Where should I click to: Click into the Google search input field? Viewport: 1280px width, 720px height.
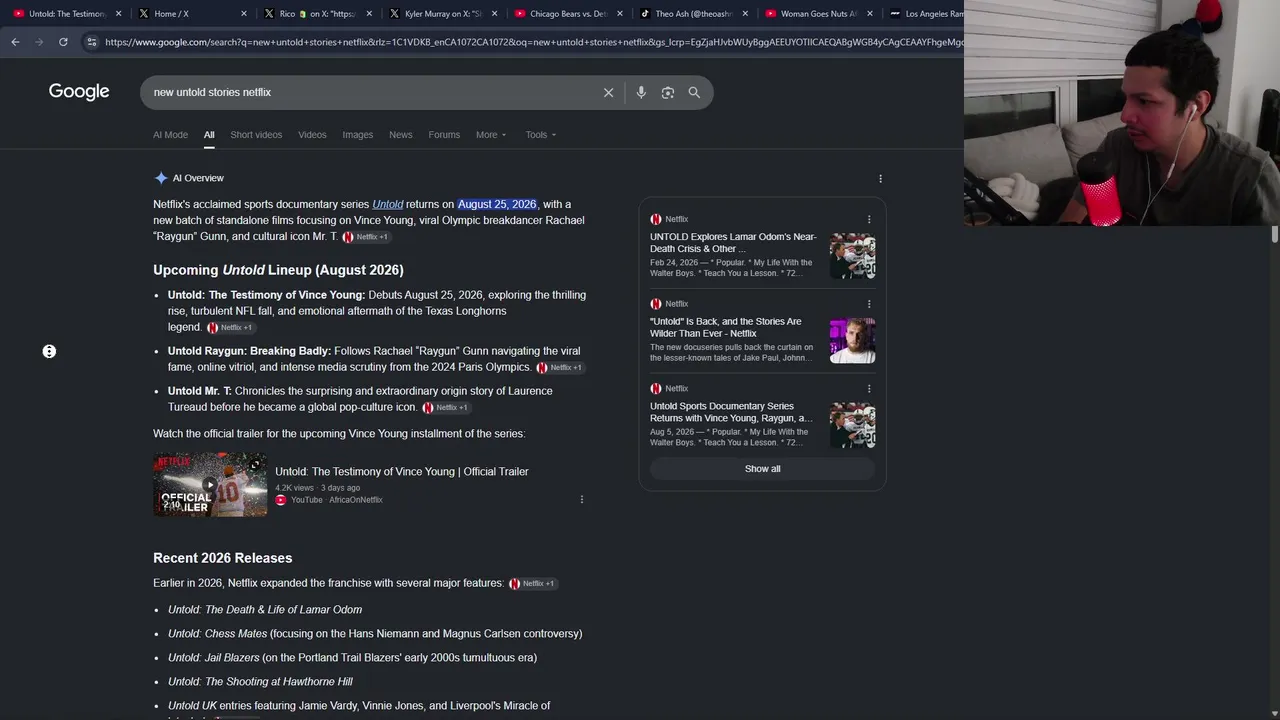(370, 92)
